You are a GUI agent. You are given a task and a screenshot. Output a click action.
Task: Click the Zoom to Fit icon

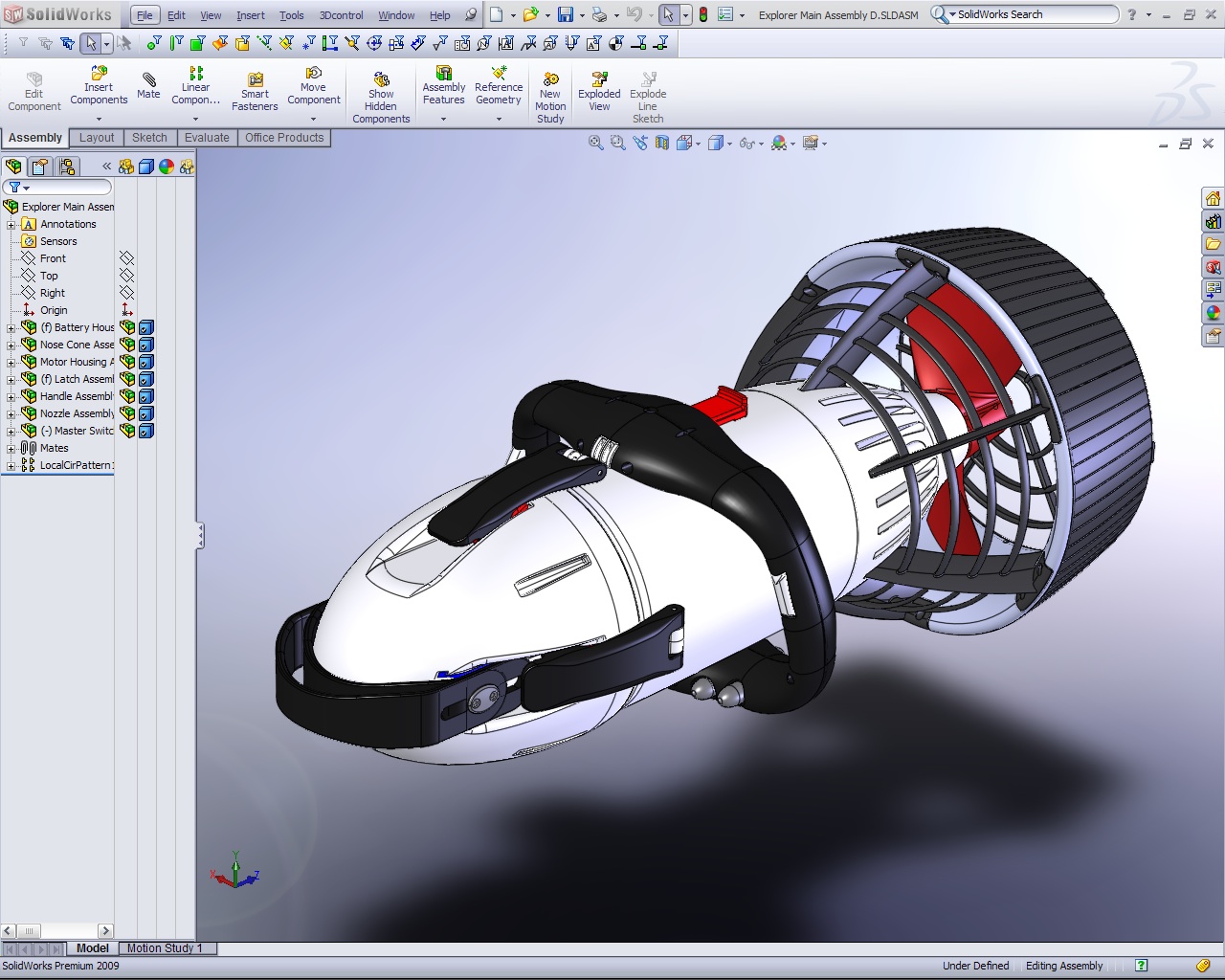pyautogui.click(x=594, y=142)
